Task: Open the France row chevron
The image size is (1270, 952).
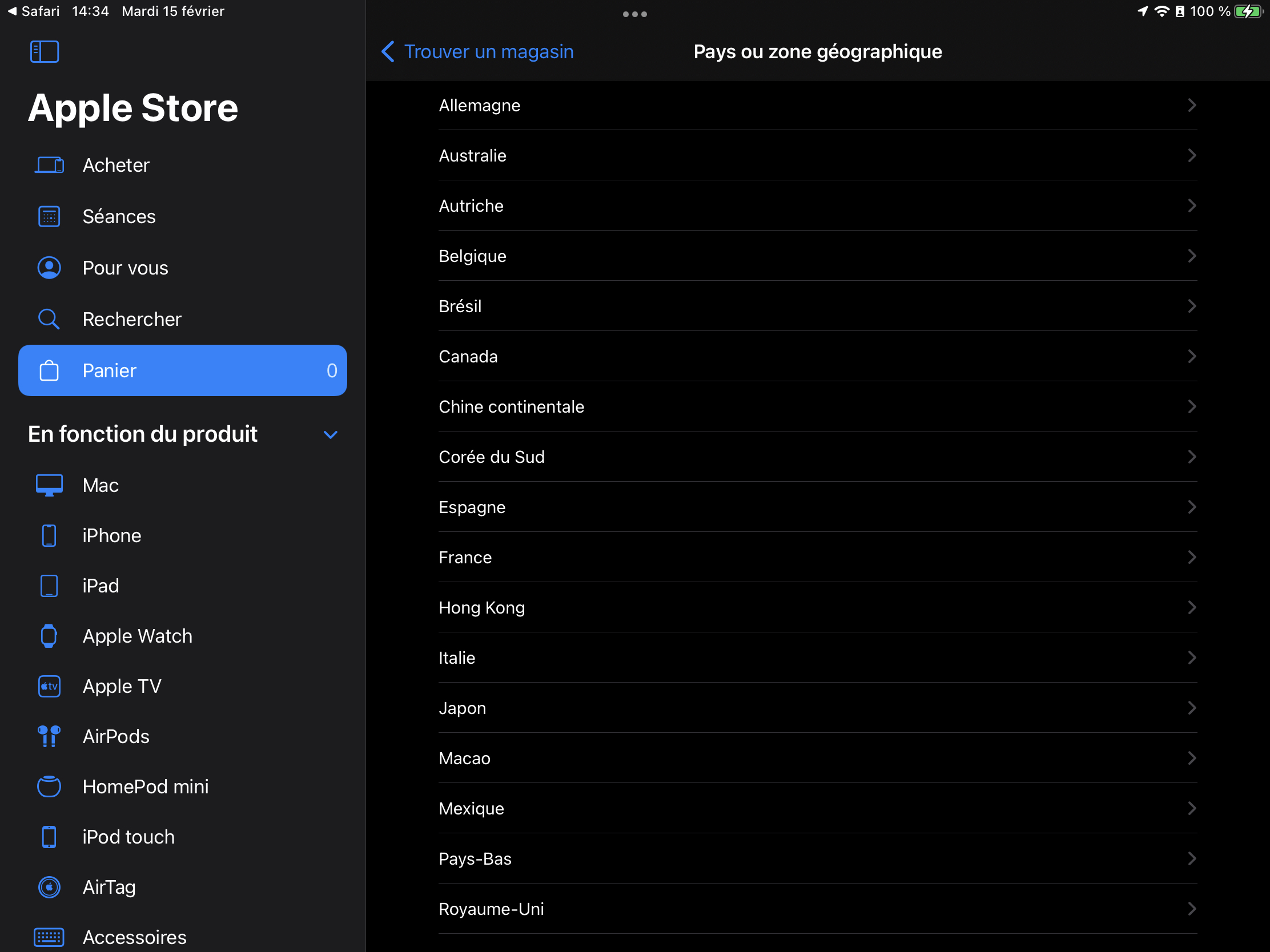Action: 1192,557
